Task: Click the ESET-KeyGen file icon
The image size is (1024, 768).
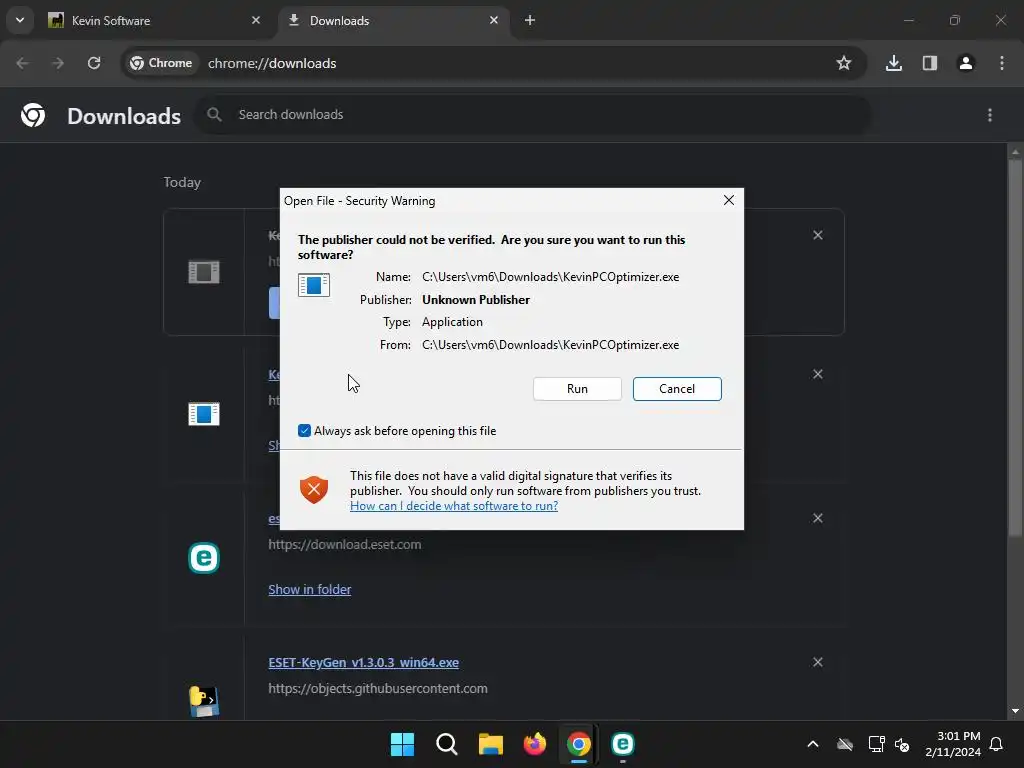Action: pos(204,701)
